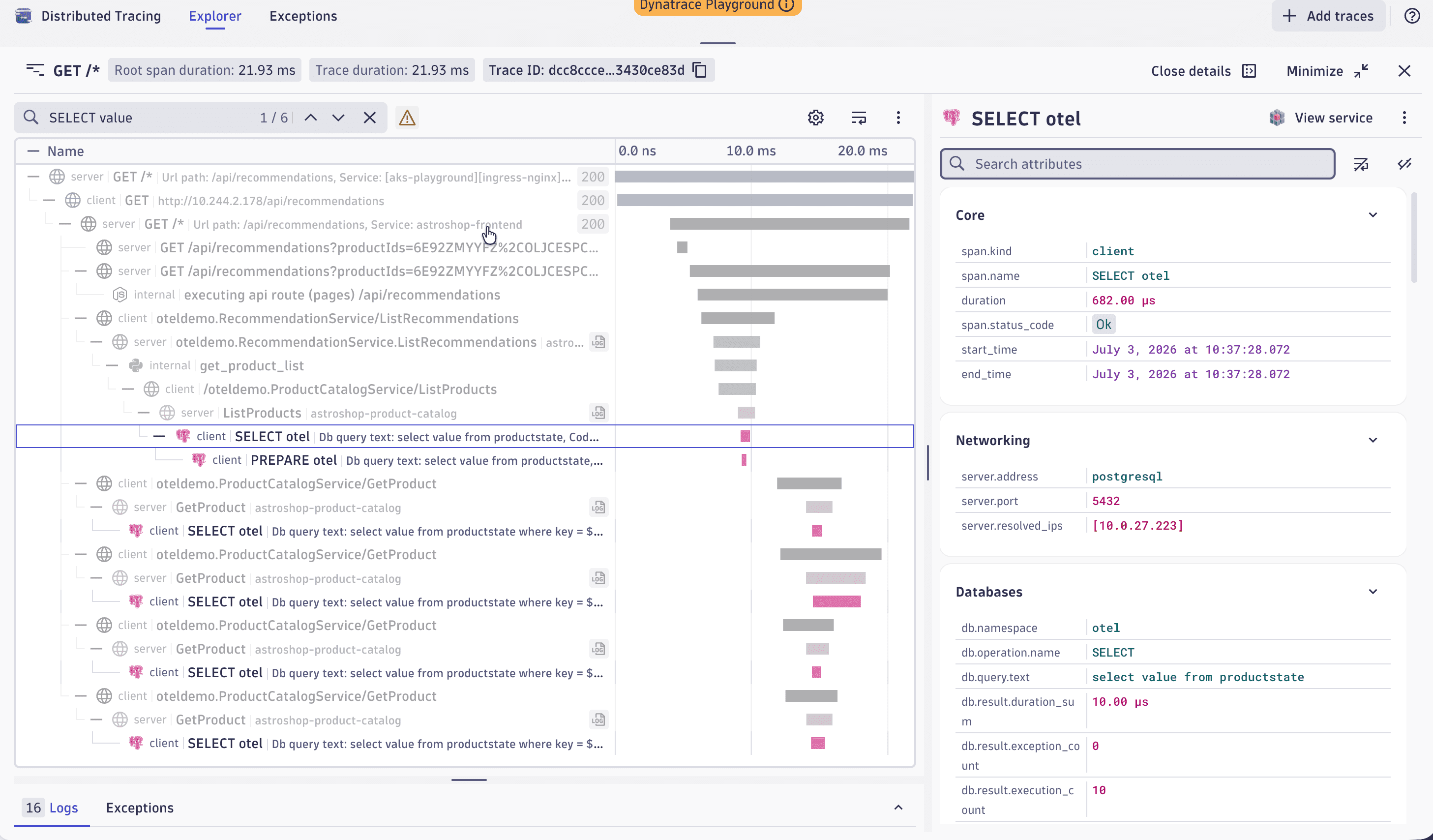Collapse client GET http://10.244.2.178 span
This screenshot has width=1433, height=840.
click(x=50, y=200)
